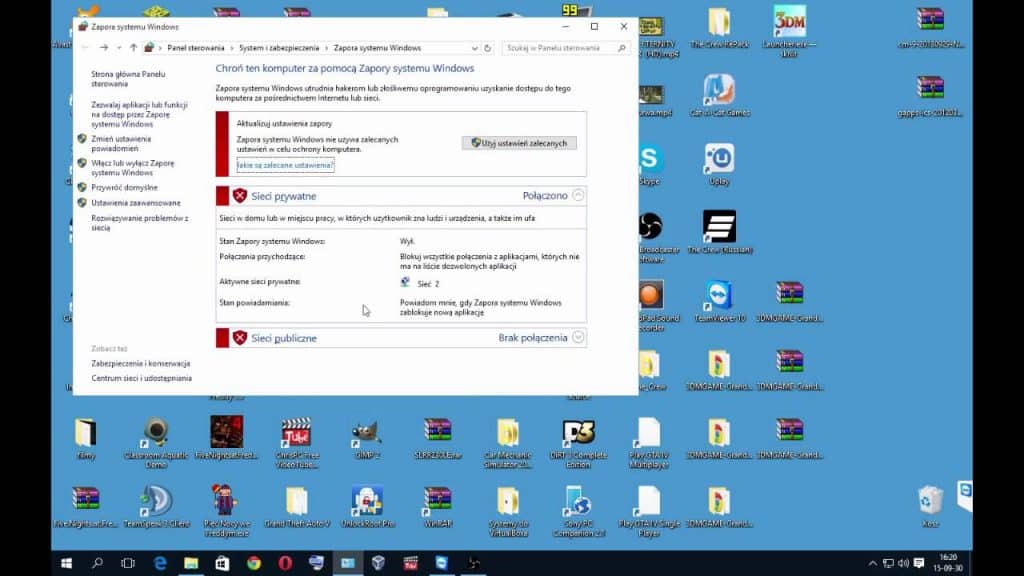Go up one level with up arrow
Image resolution: width=1024 pixels, height=576 pixels.
(133, 48)
